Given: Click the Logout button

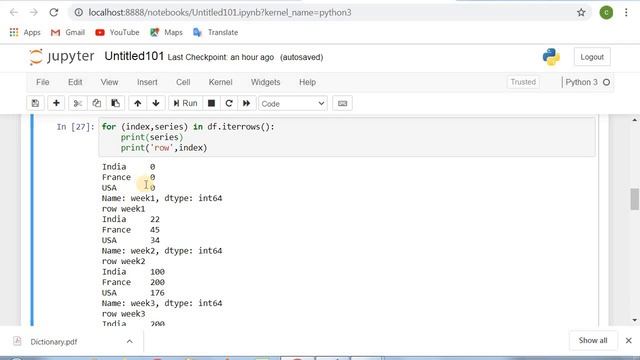Looking at the screenshot, I should tap(592, 57).
